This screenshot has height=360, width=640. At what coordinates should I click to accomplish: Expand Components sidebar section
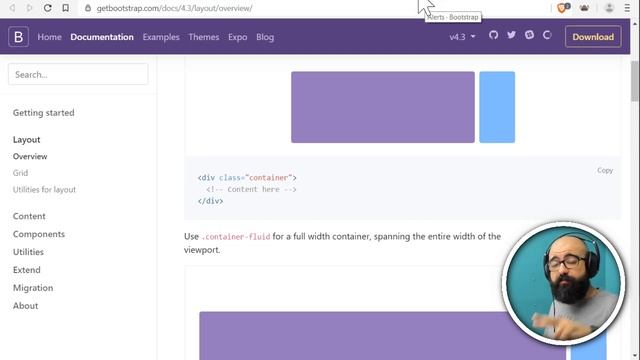click(x=39, y=234)
